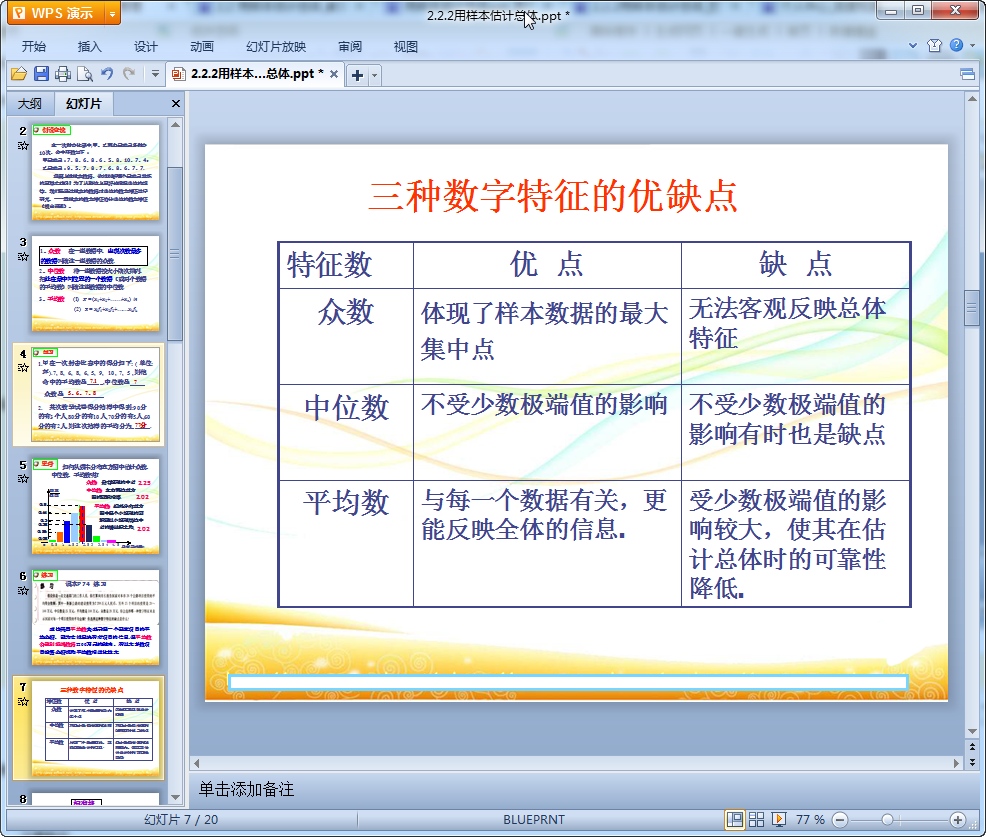Open the new document dropdown arrow beside plus
986x837 pixels.
[375, 75]
